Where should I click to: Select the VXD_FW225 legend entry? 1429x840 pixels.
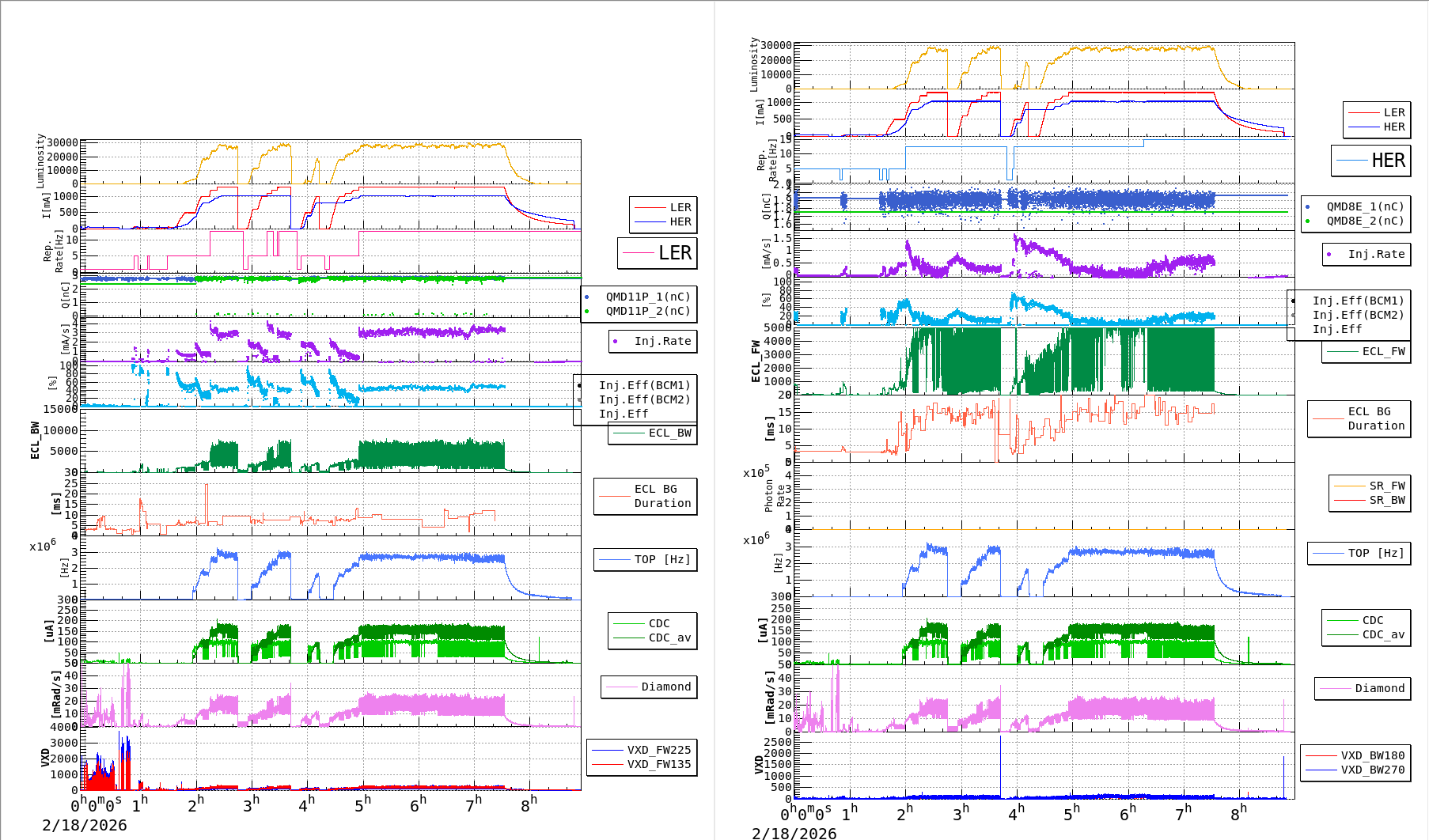658,750
